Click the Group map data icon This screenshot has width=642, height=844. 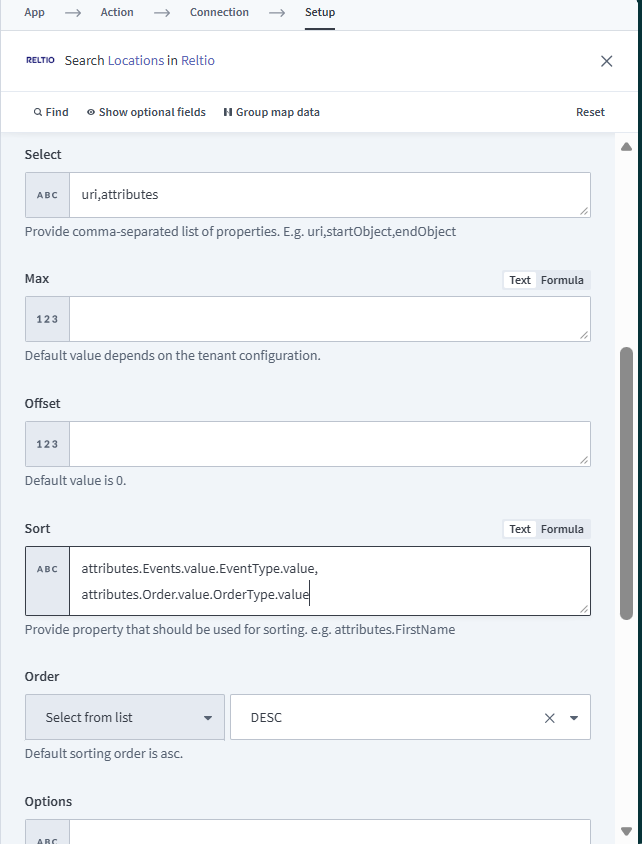point(228,112)
